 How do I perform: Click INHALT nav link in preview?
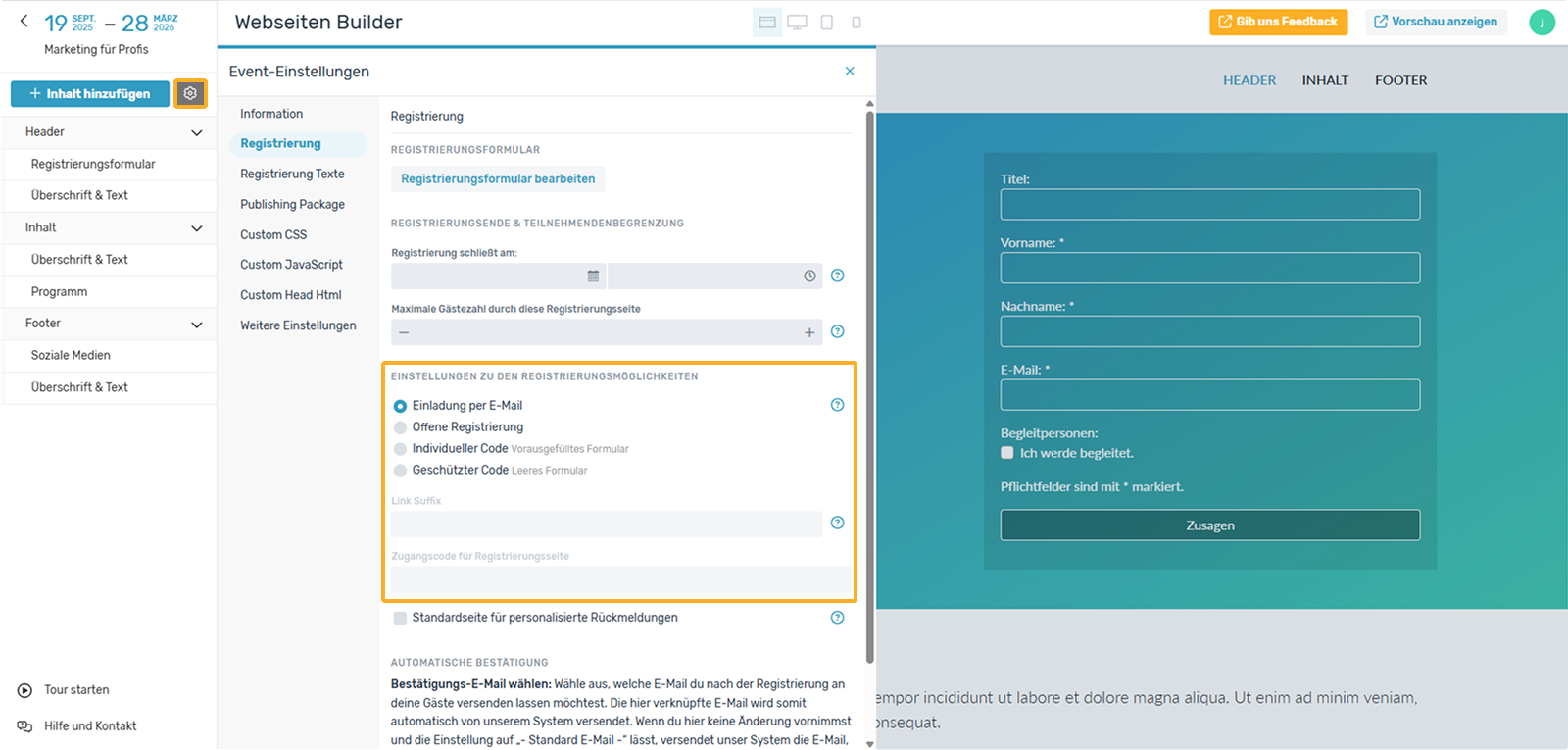click(1325, 80)
